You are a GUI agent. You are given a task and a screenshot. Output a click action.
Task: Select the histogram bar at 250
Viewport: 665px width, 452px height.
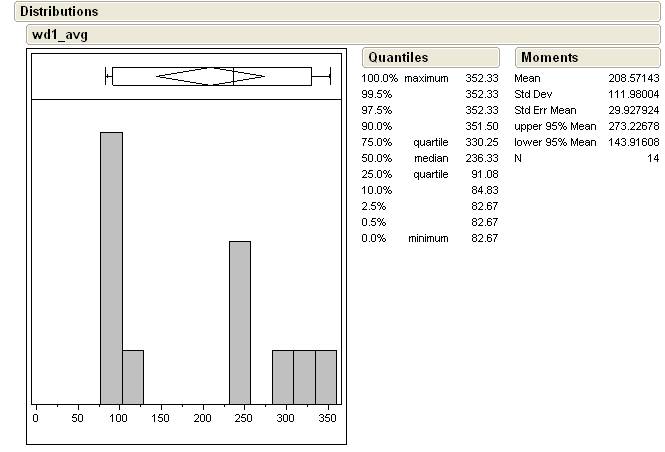point(240,320)
